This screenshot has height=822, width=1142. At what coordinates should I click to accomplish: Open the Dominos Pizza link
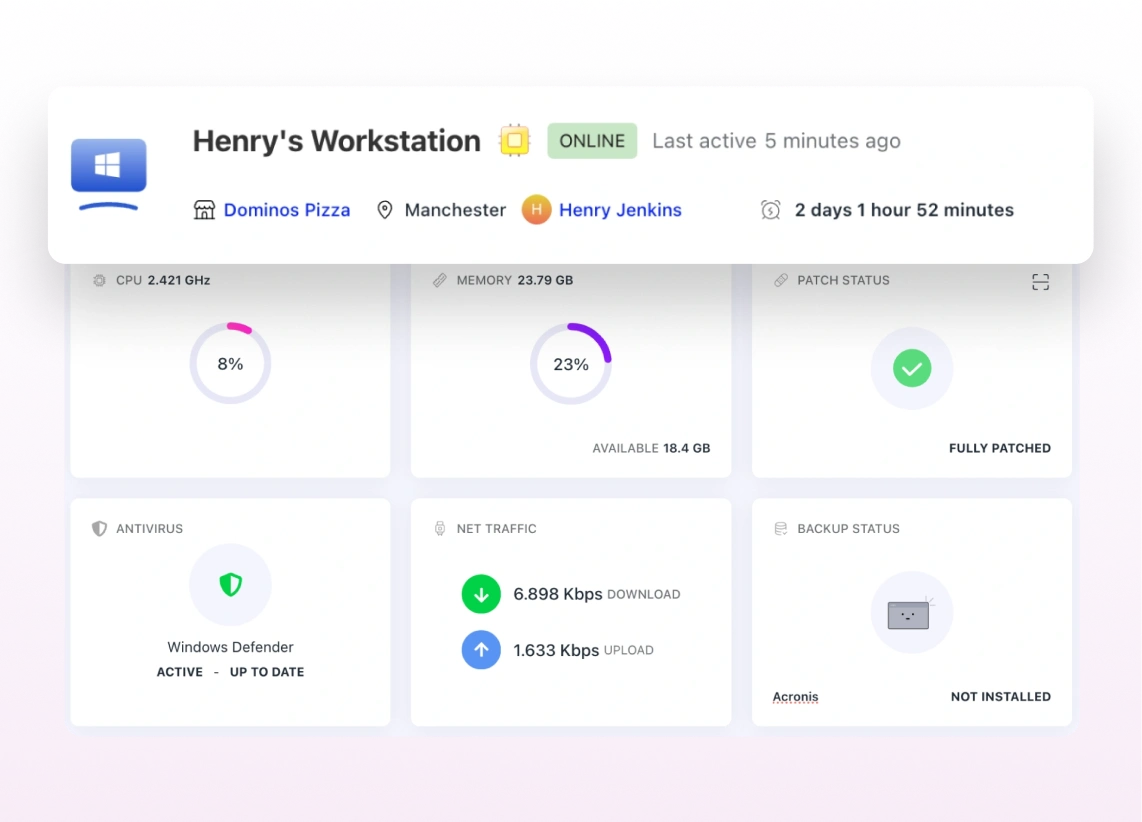tap(287, 210)
